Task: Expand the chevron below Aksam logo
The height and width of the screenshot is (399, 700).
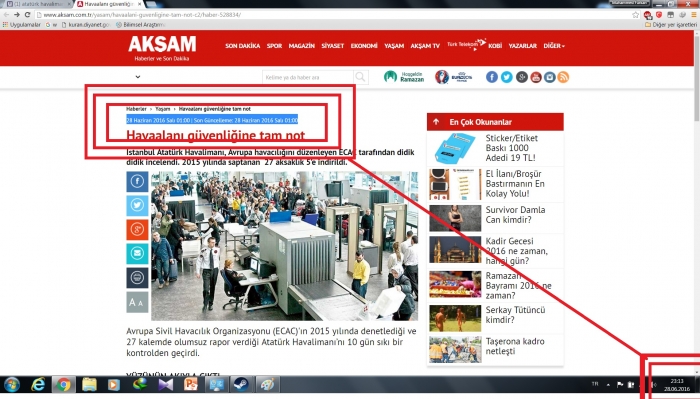Action: [x=138, y=77]
